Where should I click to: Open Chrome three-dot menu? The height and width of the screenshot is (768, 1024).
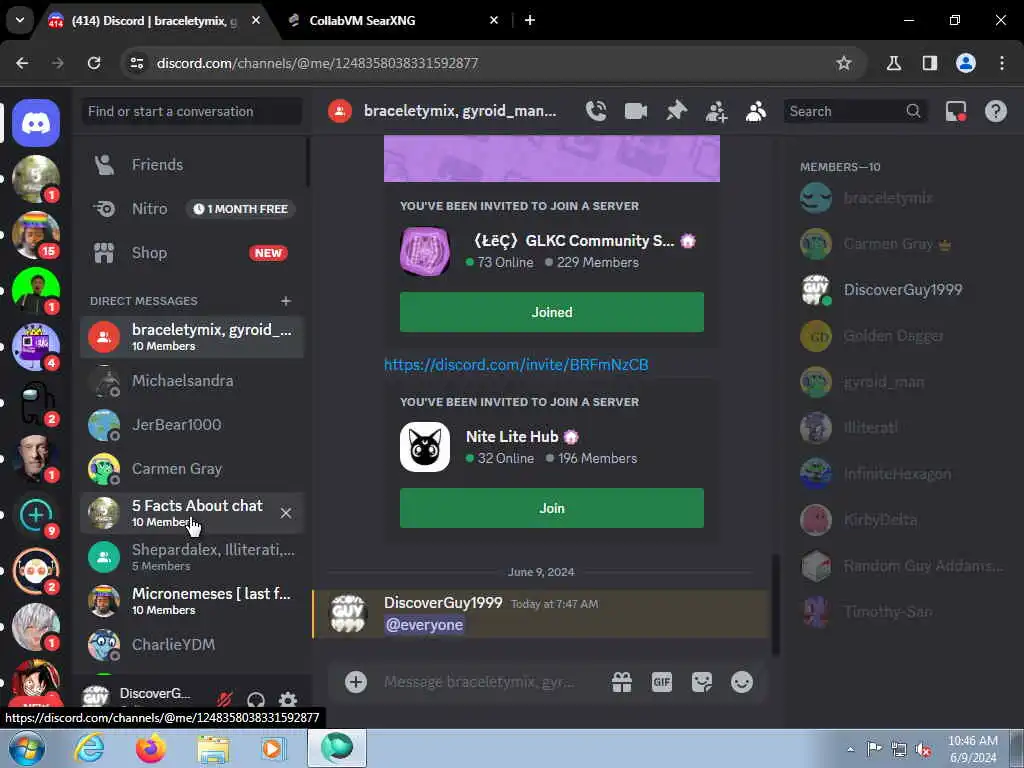click(1002, 63)
